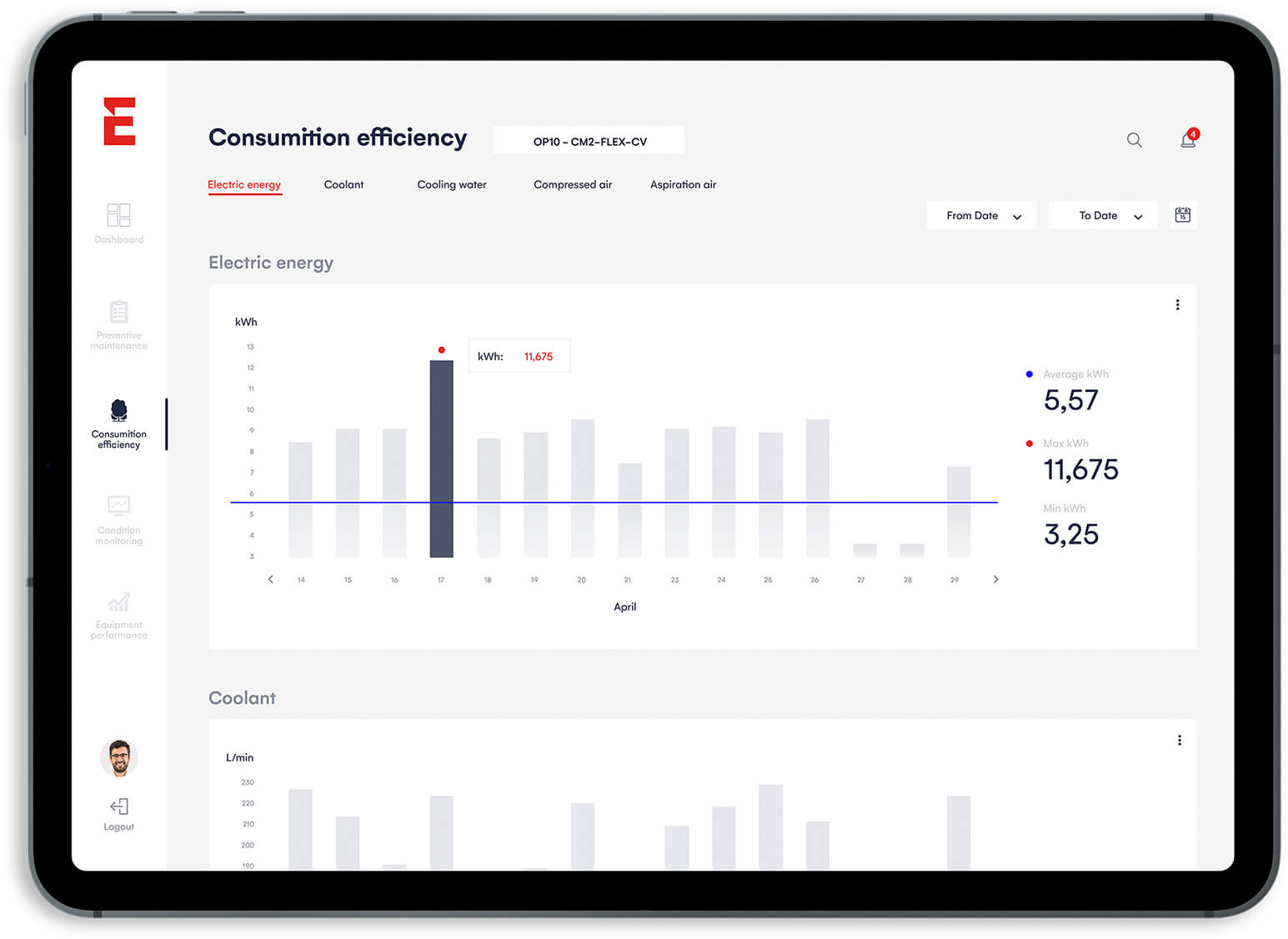Expand the From Date dropdown
This screenshot has height=939, width=1288.
(981, 215)
